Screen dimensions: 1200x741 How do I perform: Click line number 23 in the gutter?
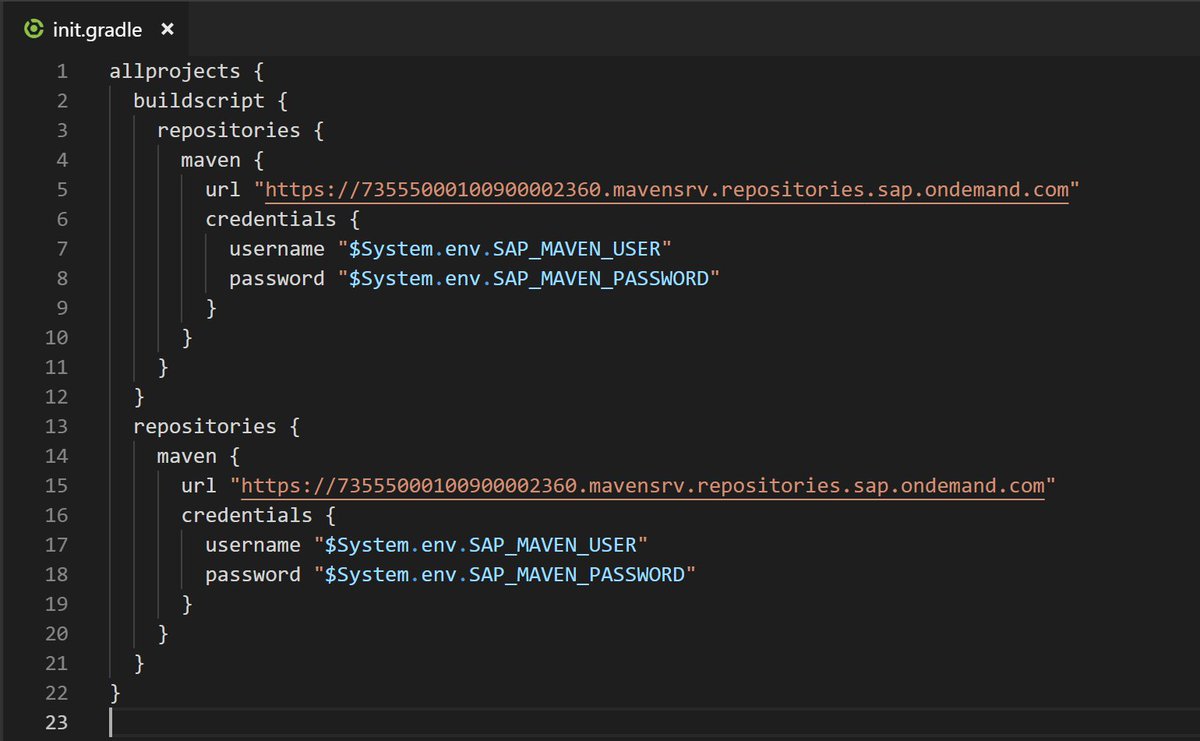click(56, 723)
